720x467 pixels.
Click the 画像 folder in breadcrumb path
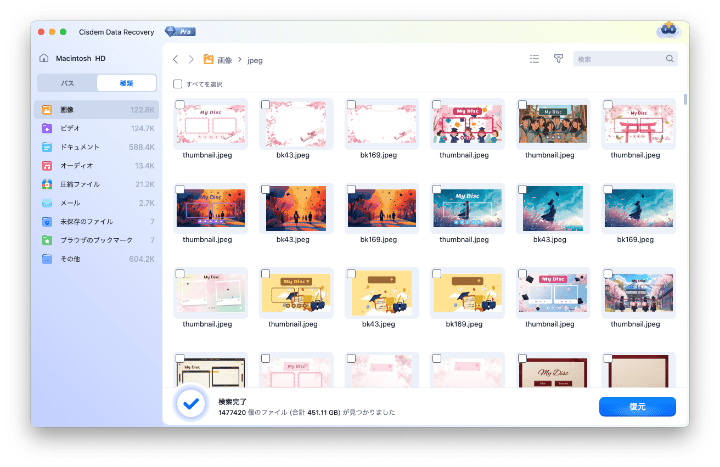(x=218, y=60)
